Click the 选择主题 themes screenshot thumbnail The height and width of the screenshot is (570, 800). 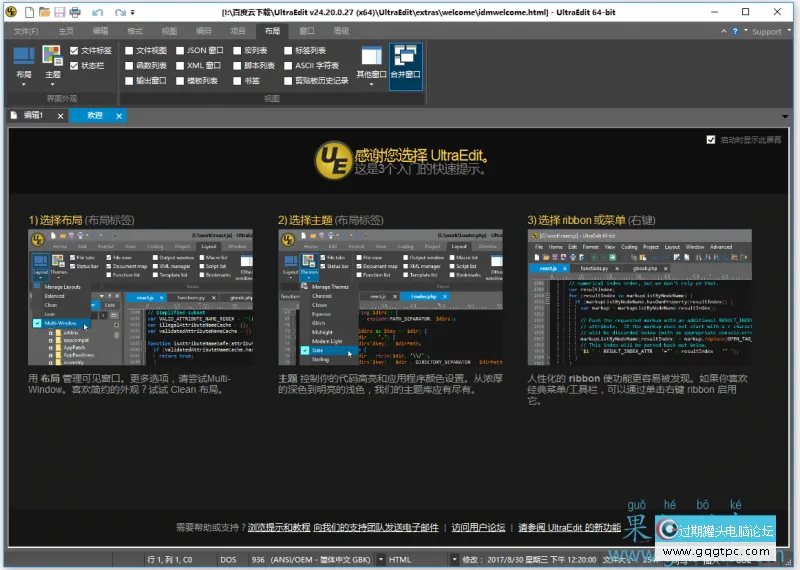pos(390,298)
